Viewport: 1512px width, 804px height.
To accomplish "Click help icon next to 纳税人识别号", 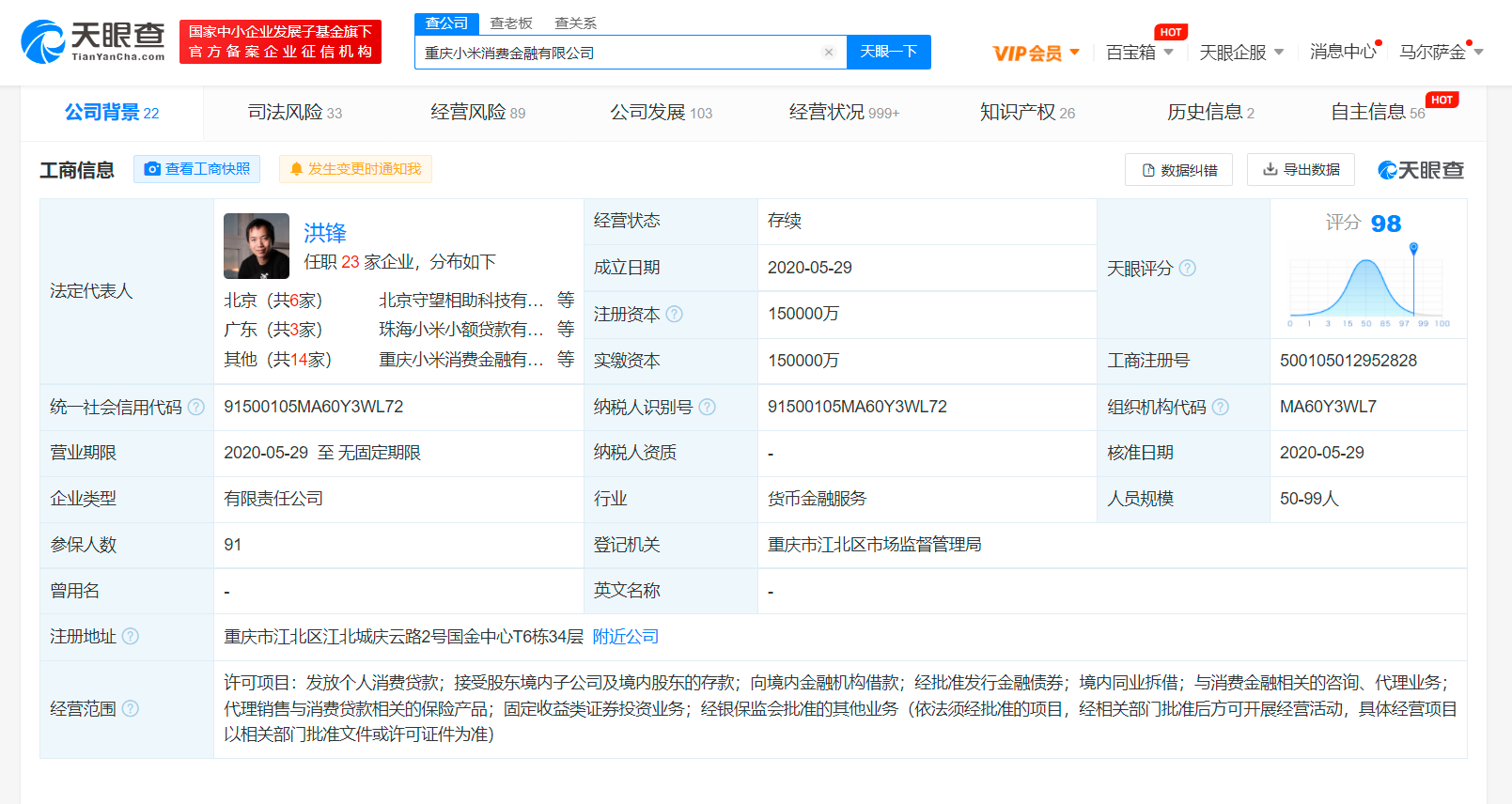I will [707, 407].
